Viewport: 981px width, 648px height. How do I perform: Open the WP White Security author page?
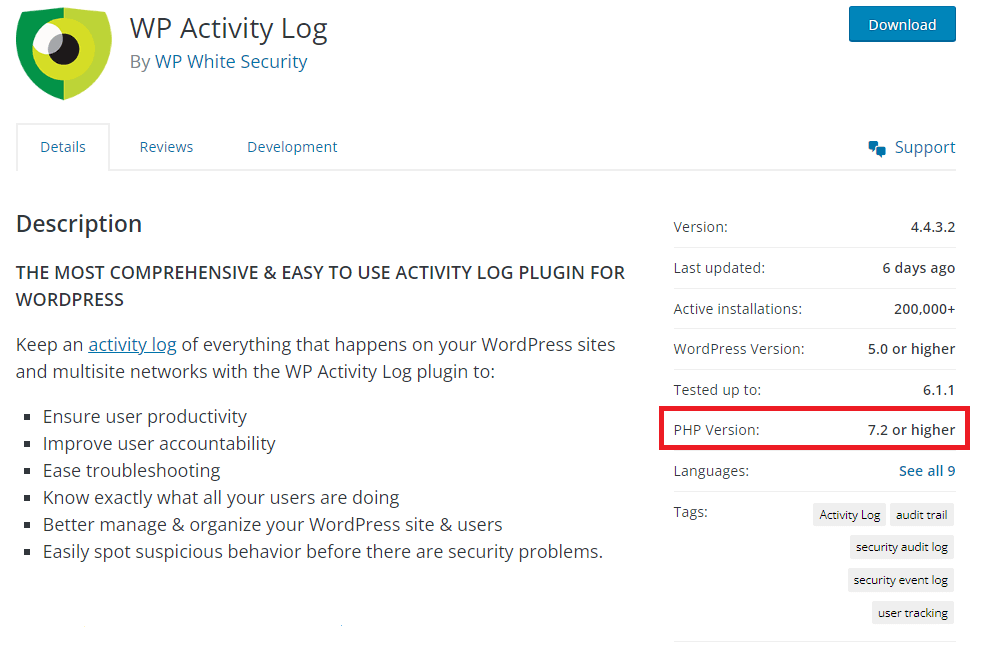(231, 61)
